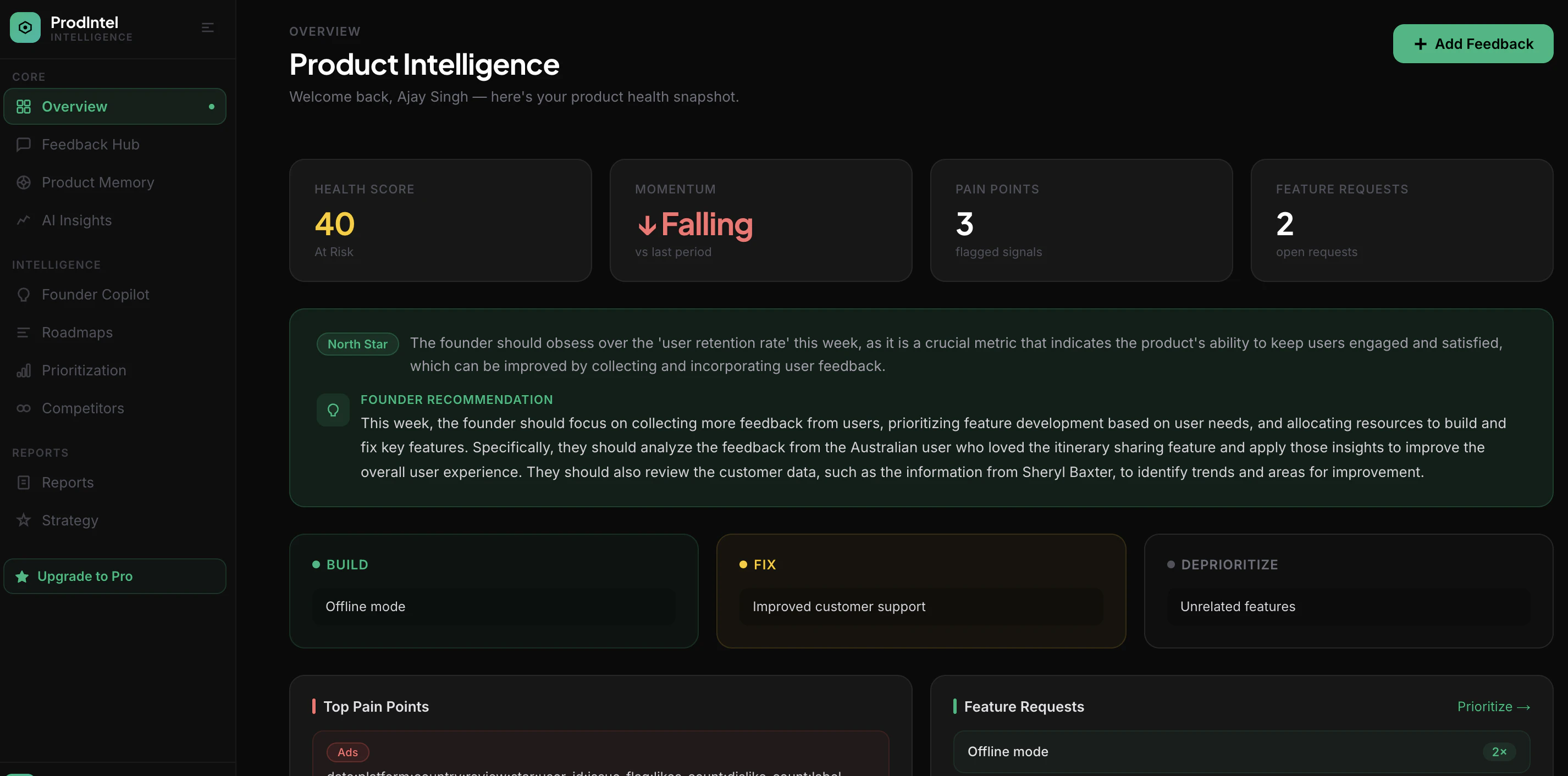Go to Product Memory
The height and width of the screenshot is (776, 1568).
pyautogui.click(x=115, y=182)
